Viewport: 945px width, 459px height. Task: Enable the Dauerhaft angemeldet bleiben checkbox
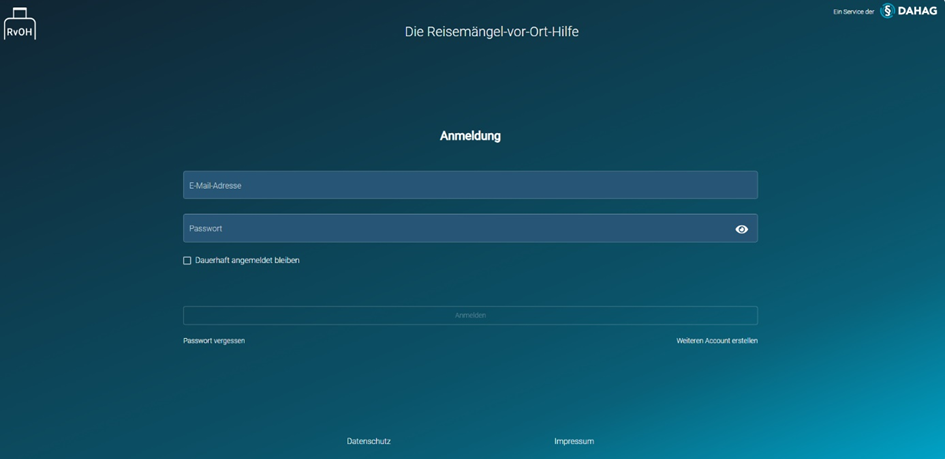pyautogui.click(x=187, y=260)
